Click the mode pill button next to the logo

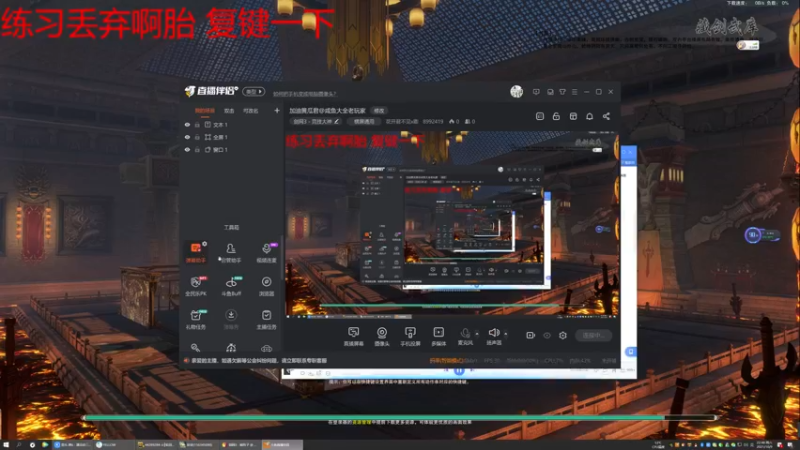tap(254, 92)
